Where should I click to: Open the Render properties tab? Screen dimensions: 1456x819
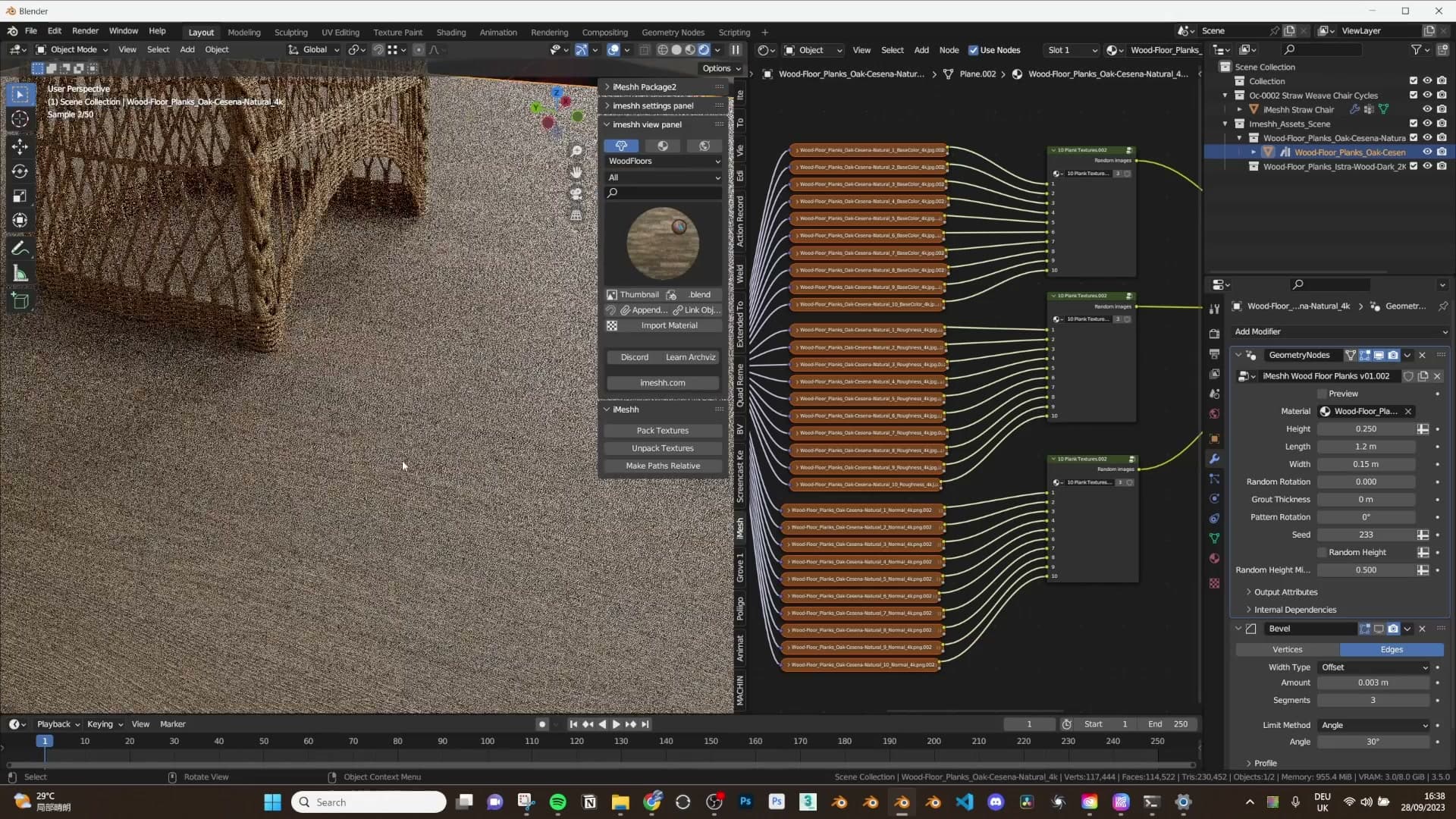point(1214,334)
